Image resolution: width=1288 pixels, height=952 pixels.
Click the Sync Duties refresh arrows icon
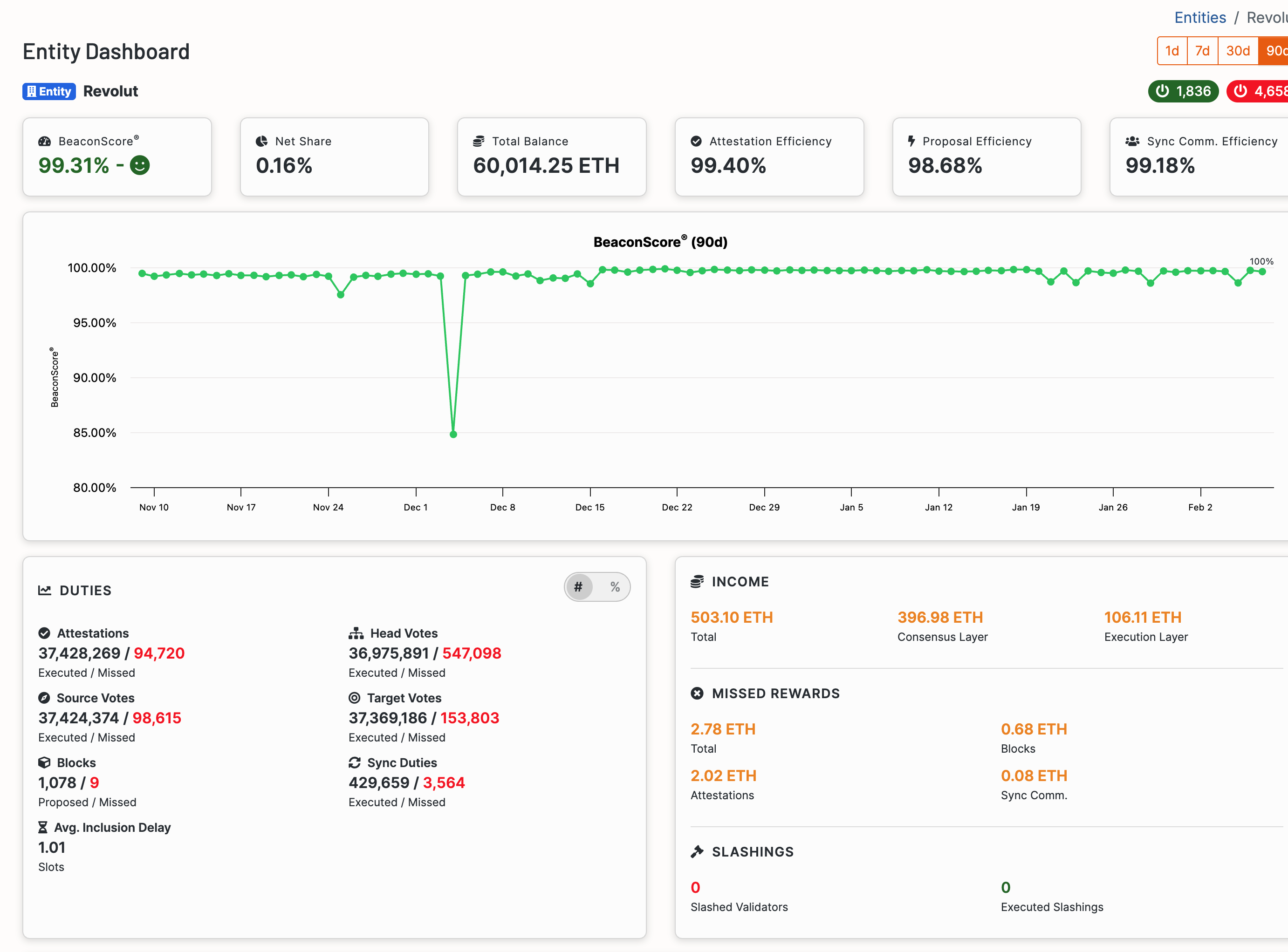pyautogui.click(x=355, y=762)
